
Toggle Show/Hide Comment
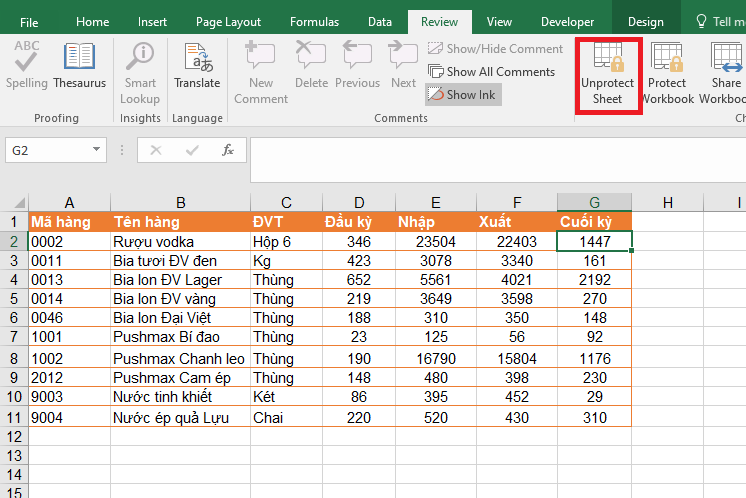click(495, 48)
